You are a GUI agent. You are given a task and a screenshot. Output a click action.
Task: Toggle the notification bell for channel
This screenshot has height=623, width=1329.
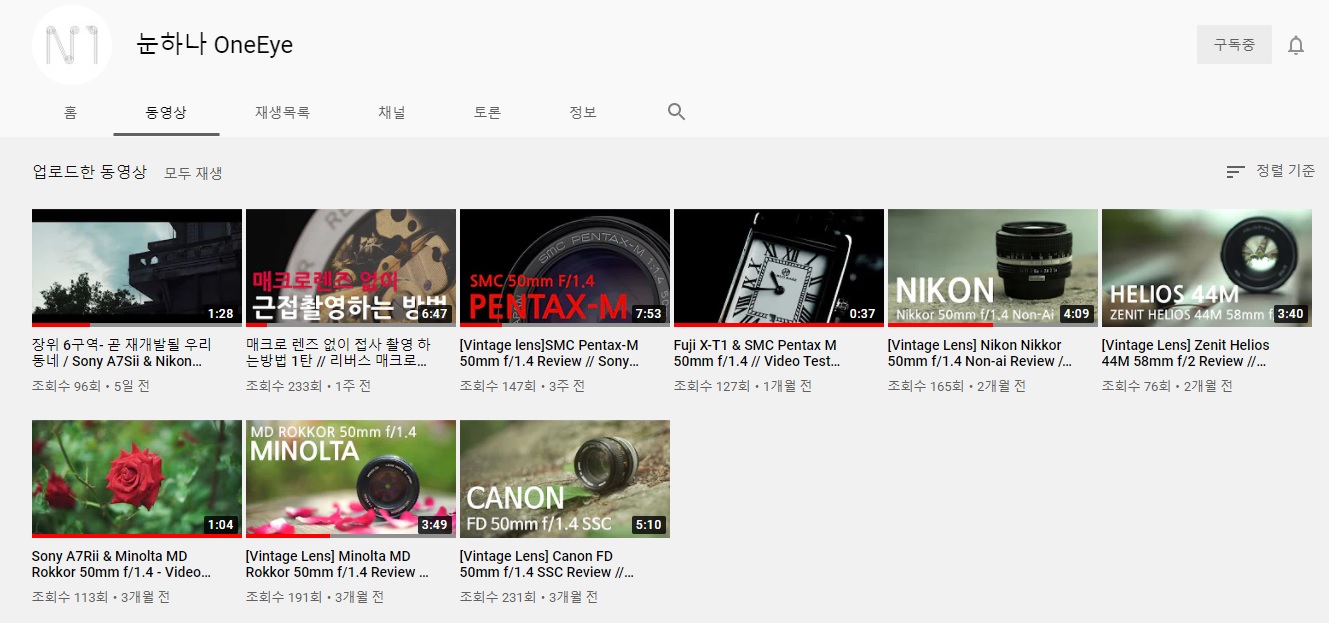point(1296,45)
